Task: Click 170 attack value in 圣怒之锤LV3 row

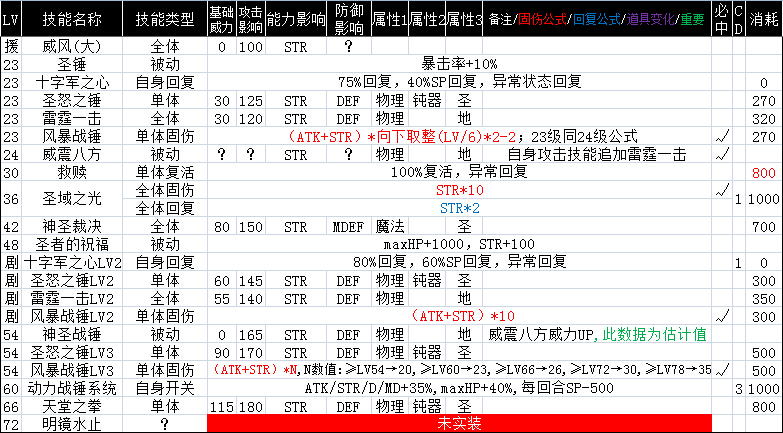Action: [x=251, y=352]
